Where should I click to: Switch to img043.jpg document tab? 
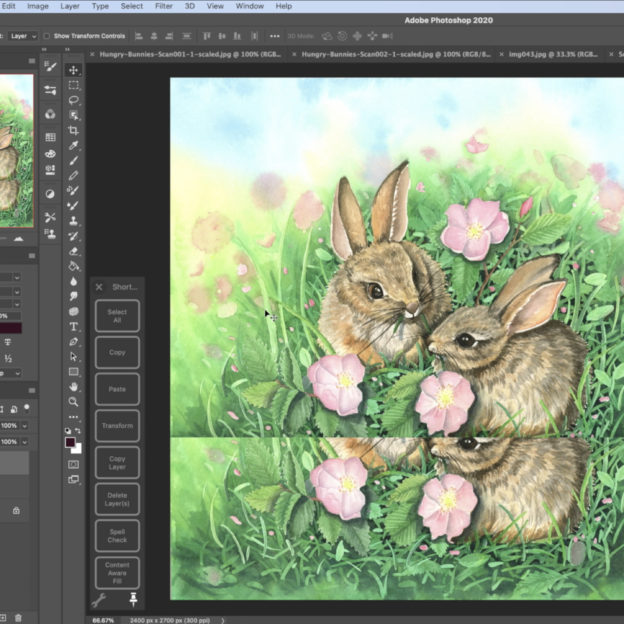(554, 55)
